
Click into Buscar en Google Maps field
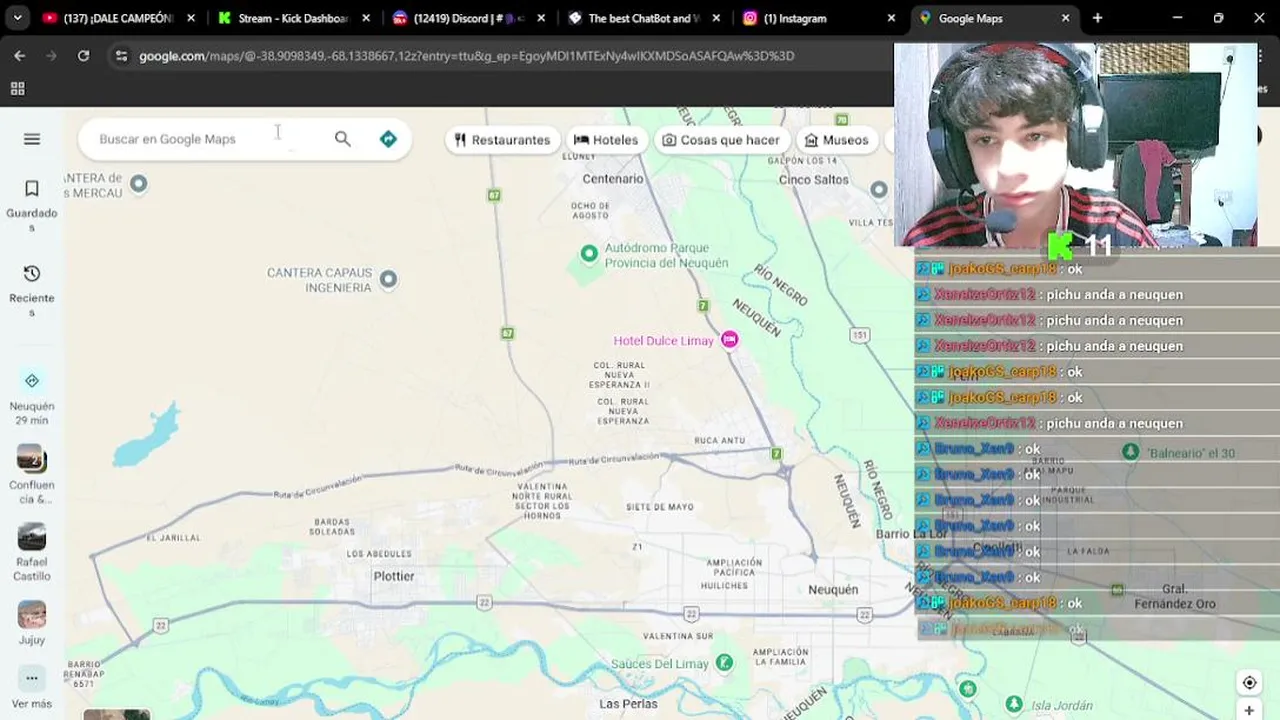205,139
